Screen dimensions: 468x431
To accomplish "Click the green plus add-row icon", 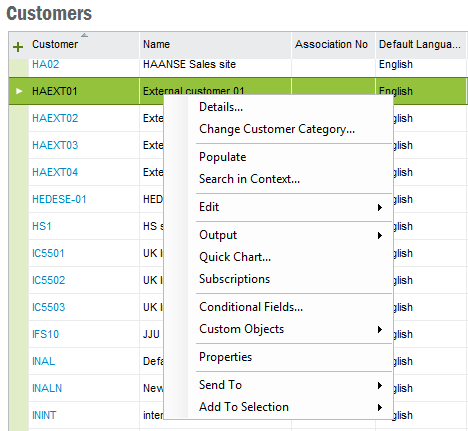I will pyautogui.click(x=18, y=47).
